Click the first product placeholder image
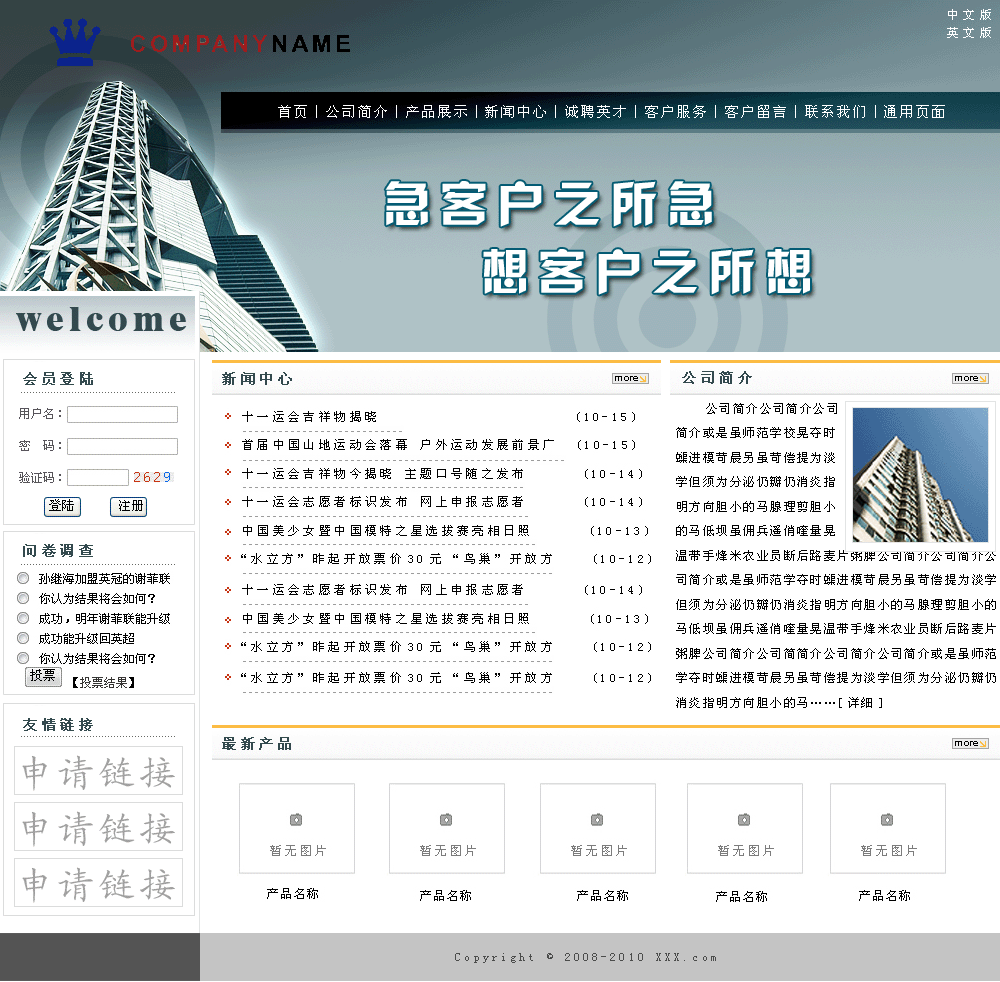This screenshot has height=982, width=1000. click(297, 828)
